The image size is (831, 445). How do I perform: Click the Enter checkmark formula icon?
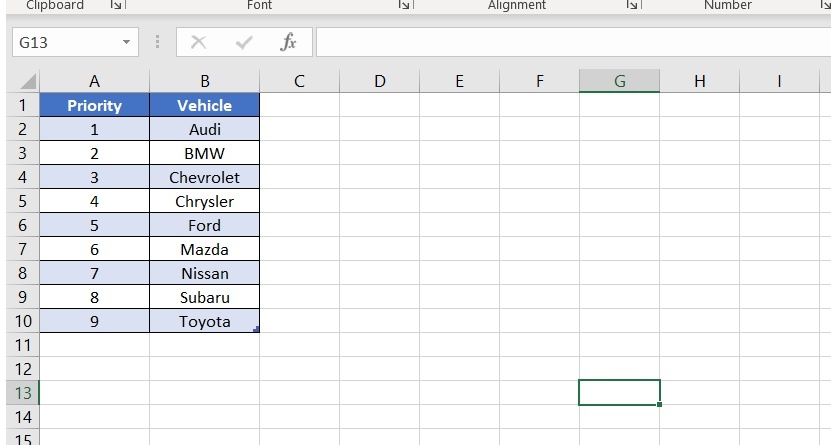pos(244,42)
